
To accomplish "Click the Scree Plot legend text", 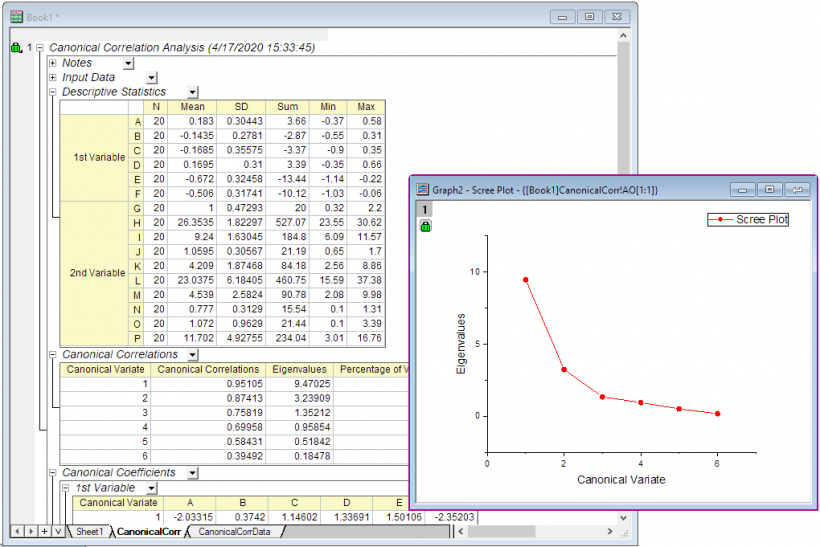I will [x=761, y=220].
